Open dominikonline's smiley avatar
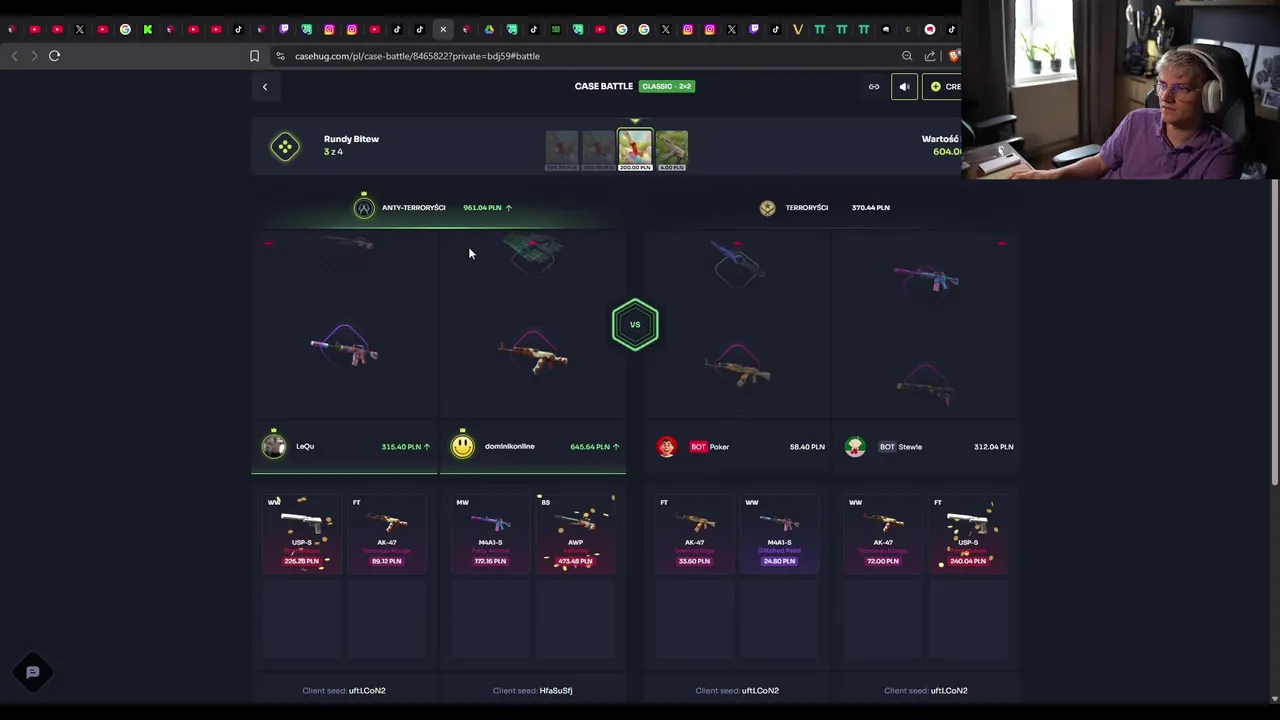This screenshot has height=720, width=1280. [x=462, y=446]
